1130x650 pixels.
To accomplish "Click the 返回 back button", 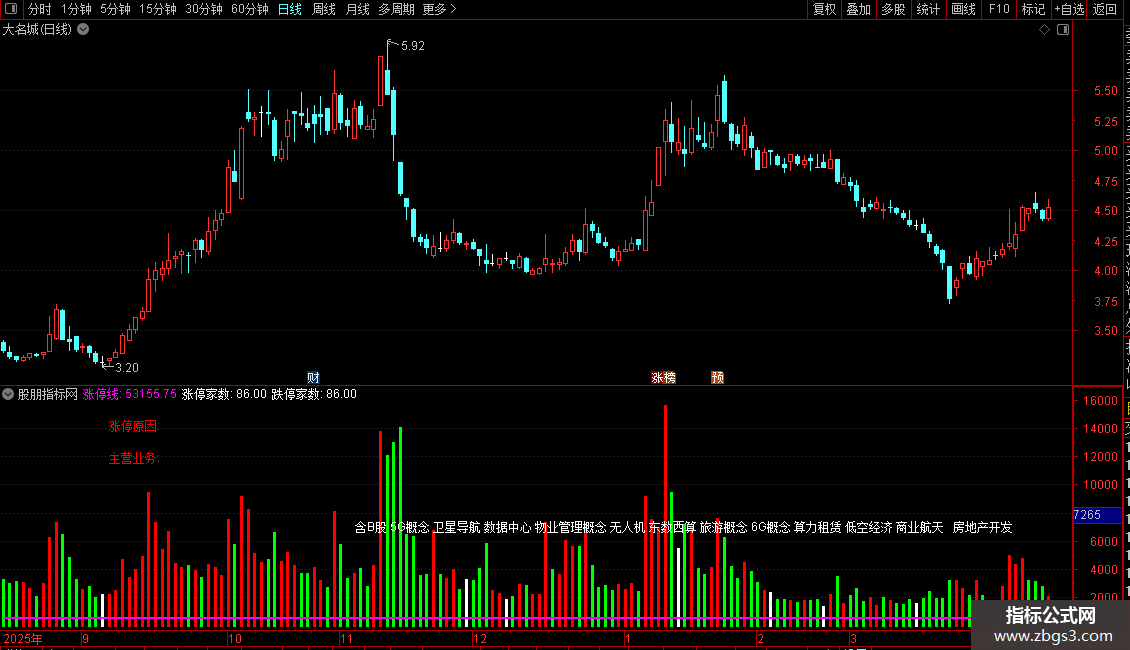I will [1105, 9].
